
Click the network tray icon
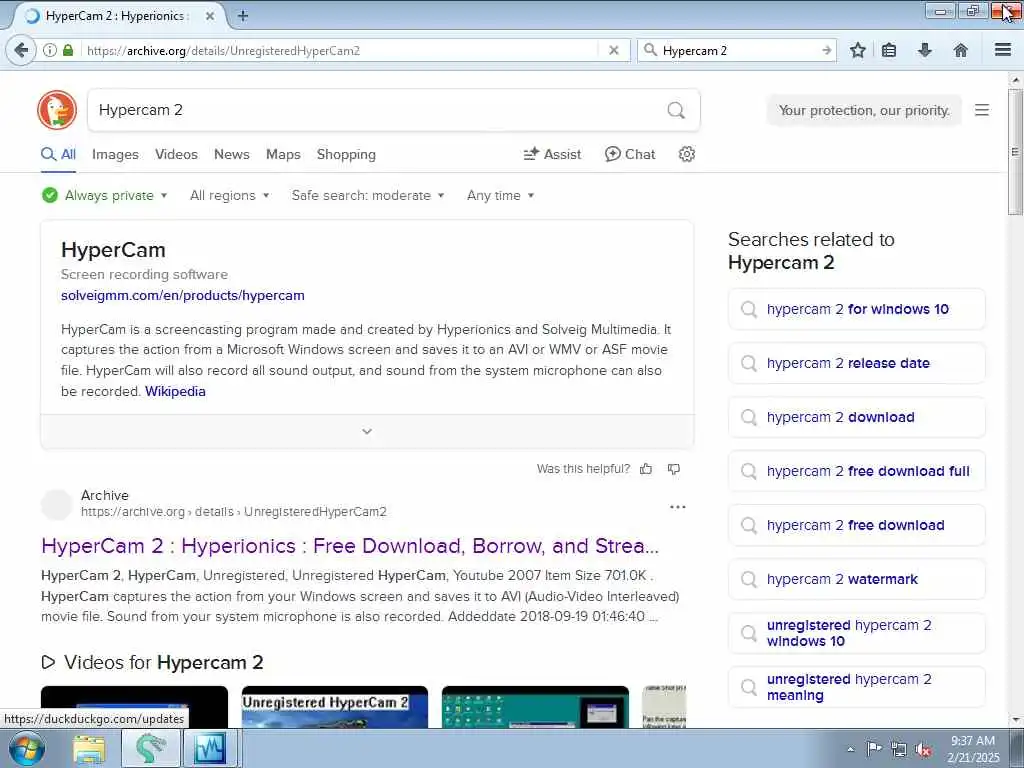tap(899, 750)
